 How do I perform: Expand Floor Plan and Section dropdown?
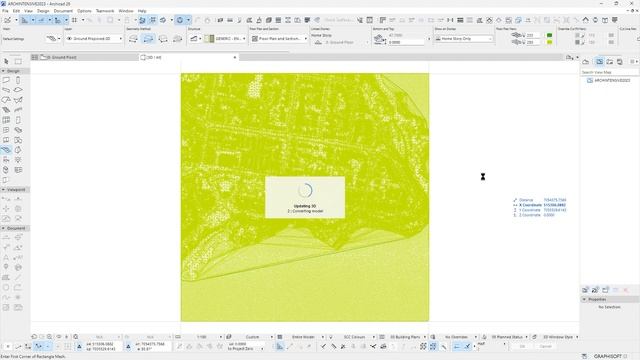tap(279, 38)
